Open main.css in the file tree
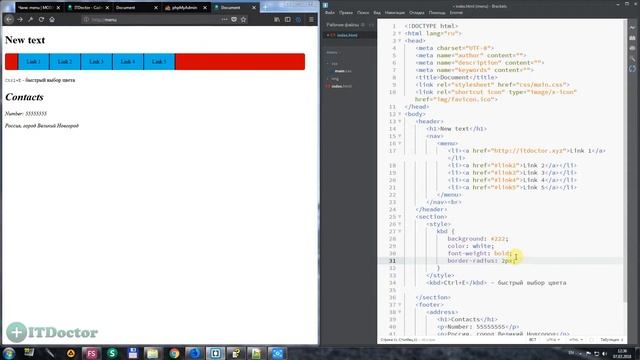 [343, 71]
